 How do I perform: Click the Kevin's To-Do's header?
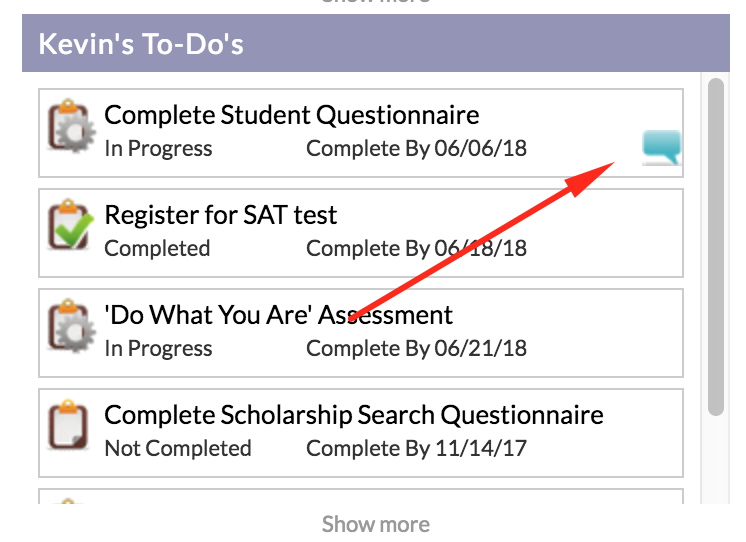[x=375, y=43]
